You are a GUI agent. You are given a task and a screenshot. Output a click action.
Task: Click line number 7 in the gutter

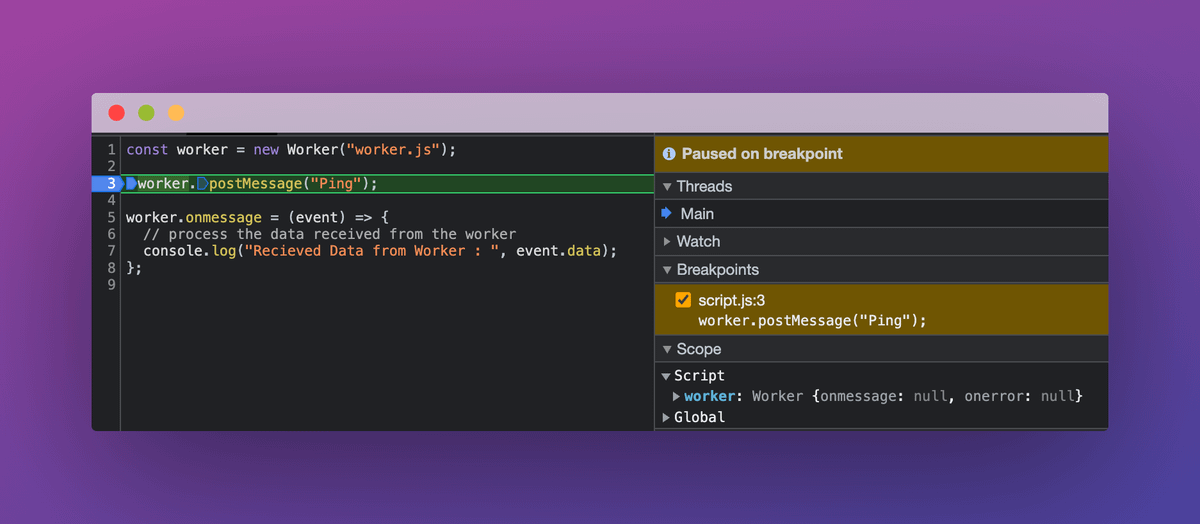click(x=113, y=251)
